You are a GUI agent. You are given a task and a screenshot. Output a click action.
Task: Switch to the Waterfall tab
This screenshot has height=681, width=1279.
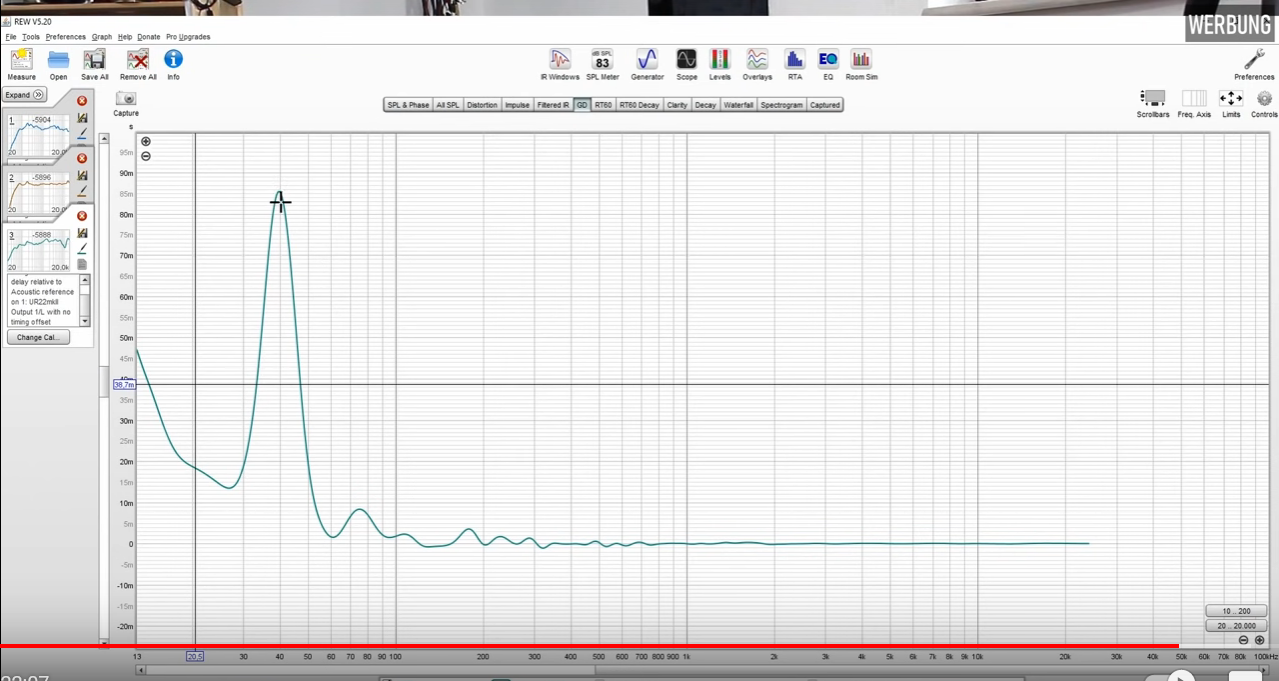pyautogui.click(x=738, y=105)
